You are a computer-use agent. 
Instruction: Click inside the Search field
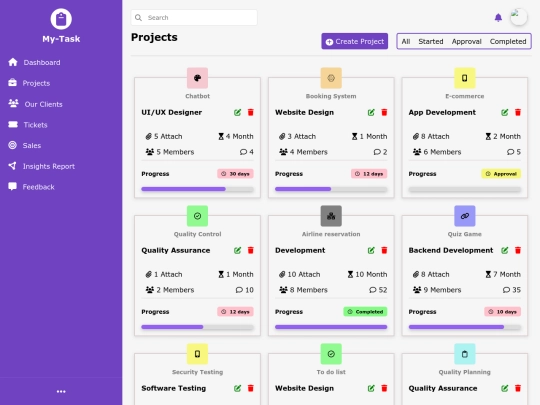click(194, 18)
